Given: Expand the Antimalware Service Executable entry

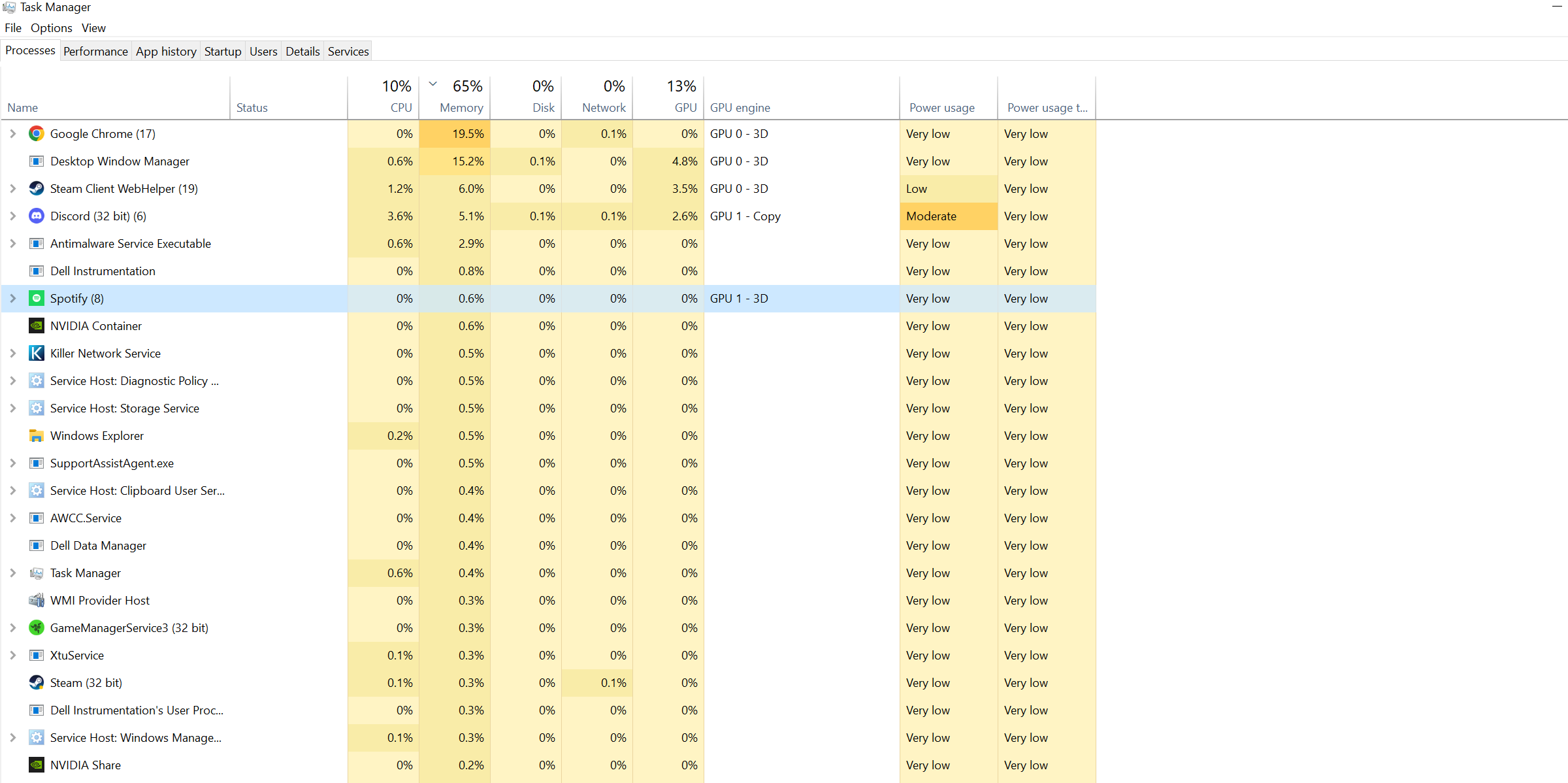Looking at the screenshot, I should 13,244.
